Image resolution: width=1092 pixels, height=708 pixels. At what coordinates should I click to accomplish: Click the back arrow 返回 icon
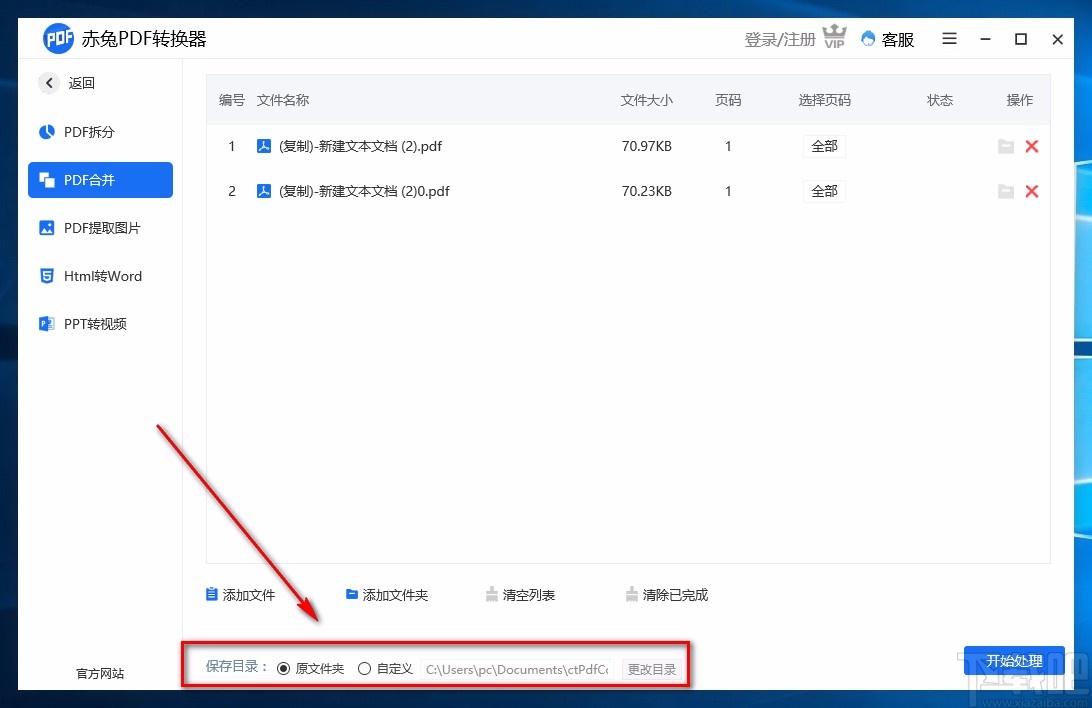[49, 83]
